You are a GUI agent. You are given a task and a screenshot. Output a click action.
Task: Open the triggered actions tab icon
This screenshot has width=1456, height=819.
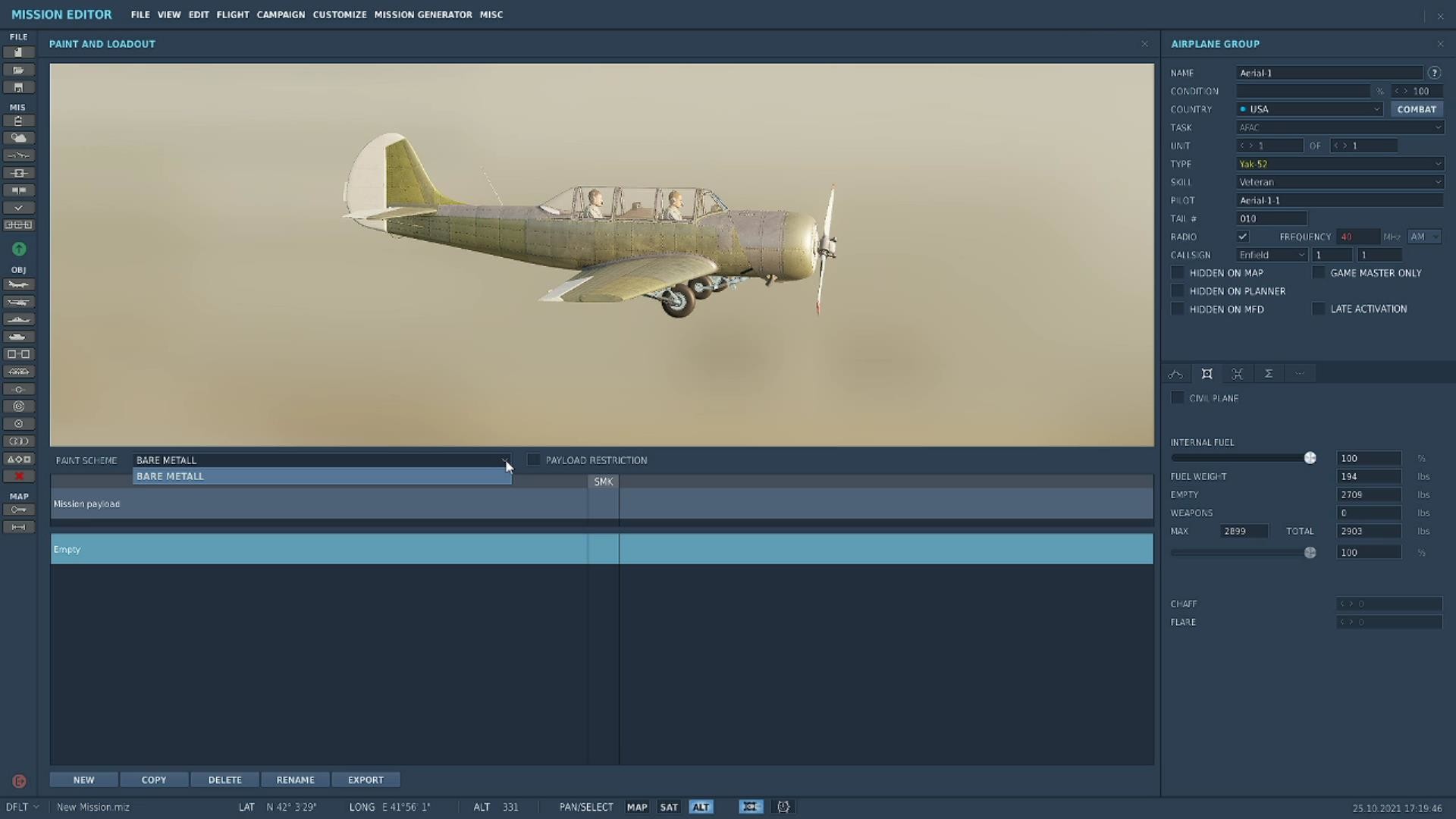[1238, 374]
